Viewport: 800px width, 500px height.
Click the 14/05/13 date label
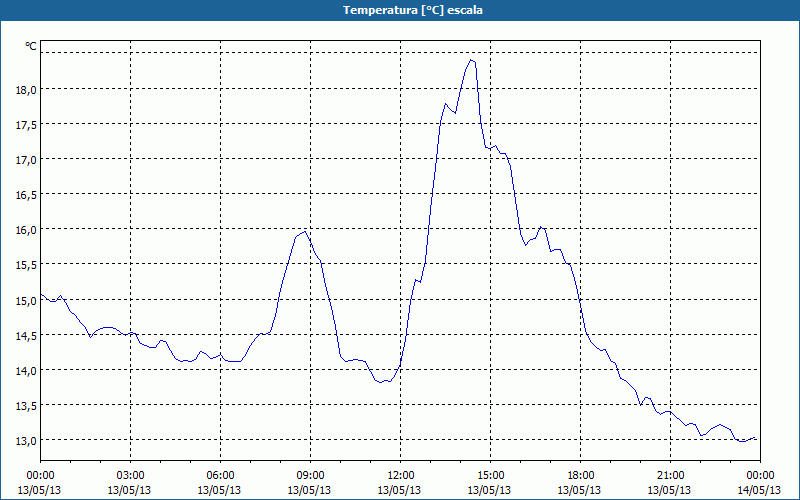click(759, 490)
